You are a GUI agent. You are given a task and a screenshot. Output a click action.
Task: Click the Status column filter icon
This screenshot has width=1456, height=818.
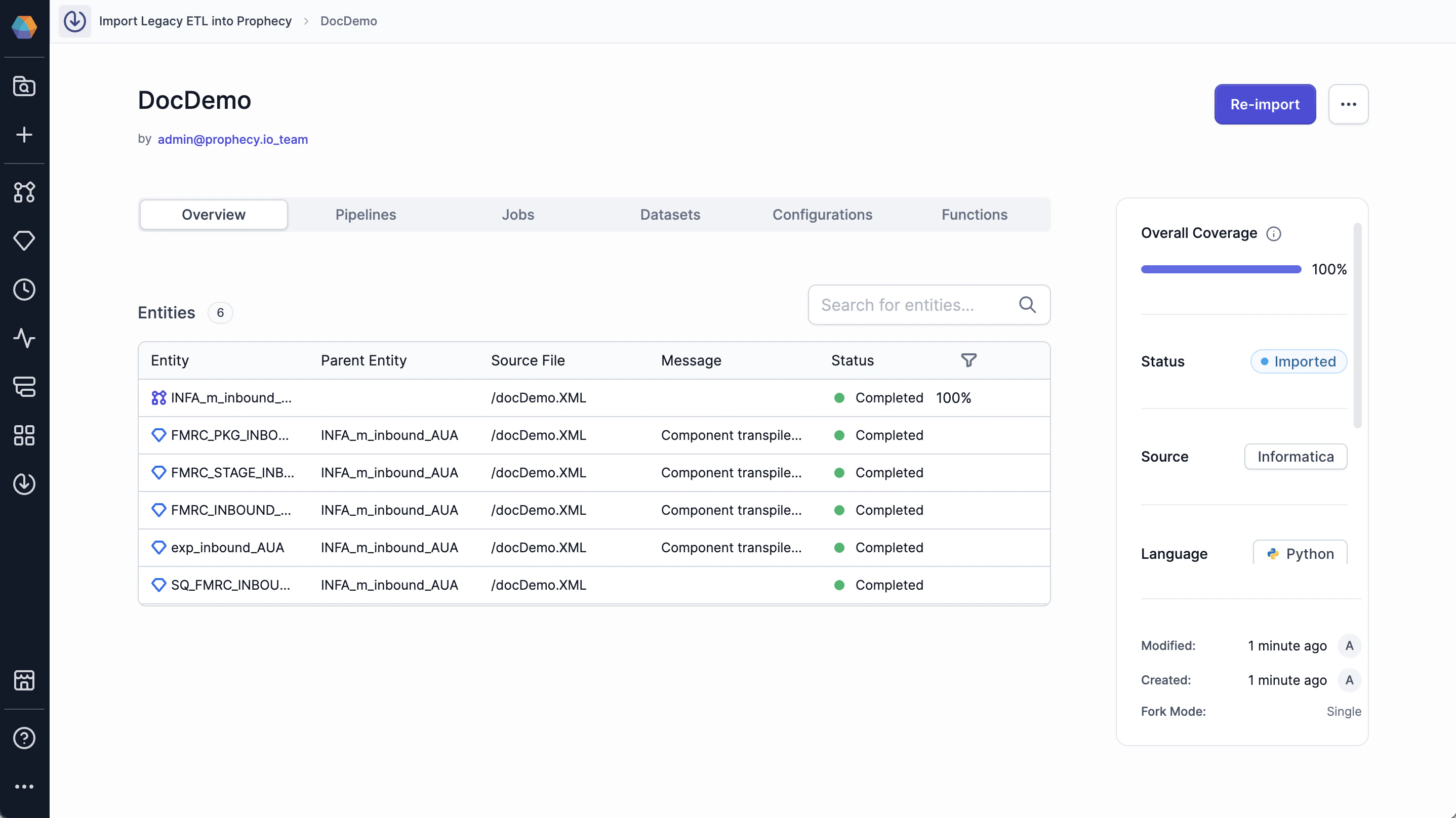click(968, 360)
